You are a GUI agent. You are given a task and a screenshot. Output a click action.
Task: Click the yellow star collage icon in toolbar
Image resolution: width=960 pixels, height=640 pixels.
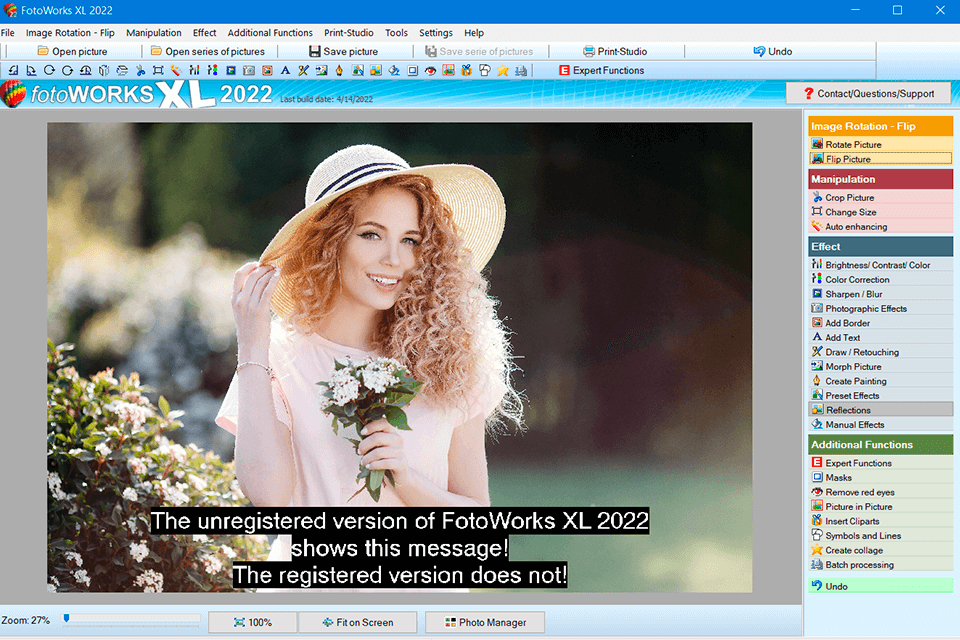point(503,70)
